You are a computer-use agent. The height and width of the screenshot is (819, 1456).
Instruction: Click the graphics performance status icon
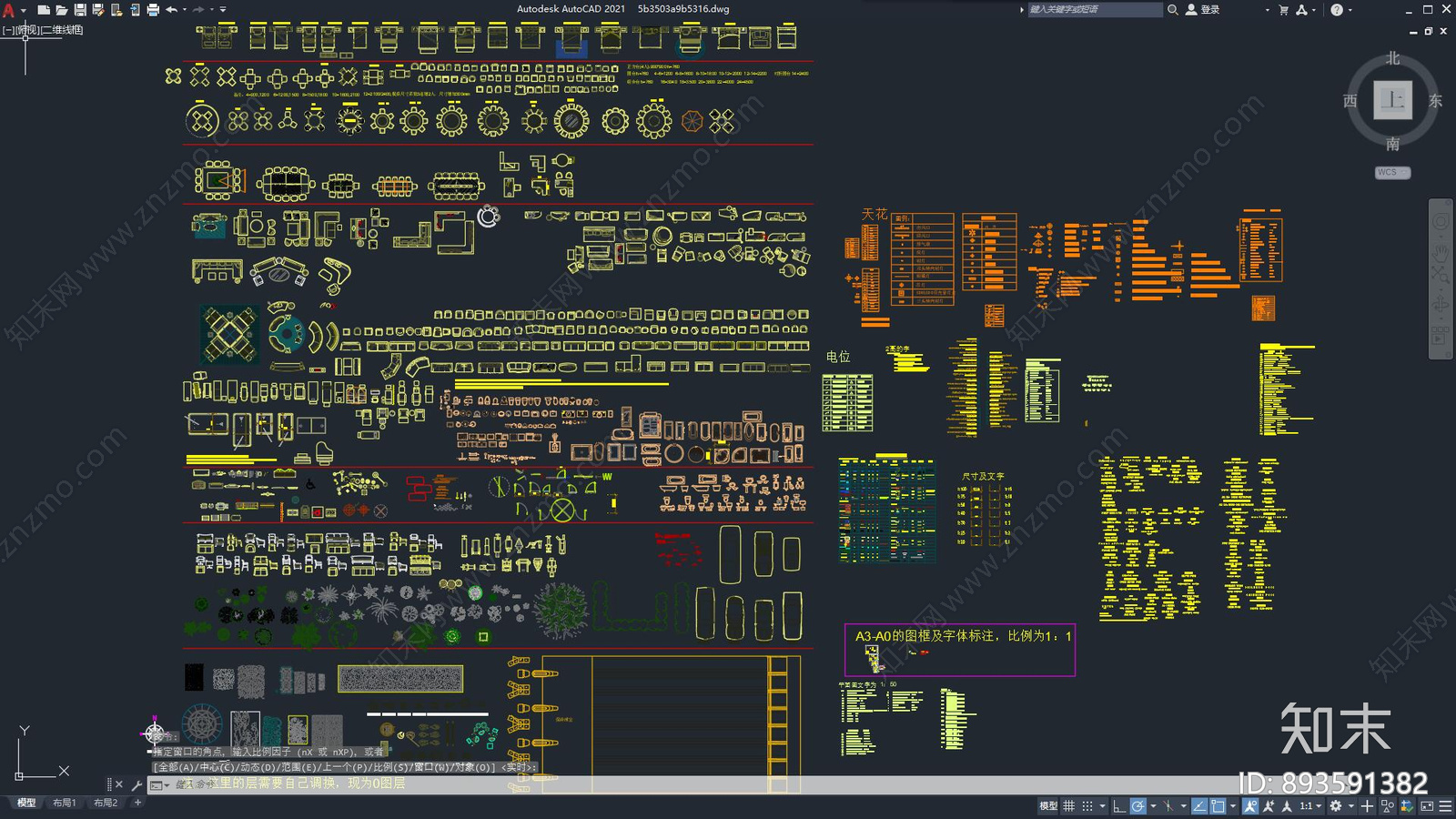[1407, 806]
